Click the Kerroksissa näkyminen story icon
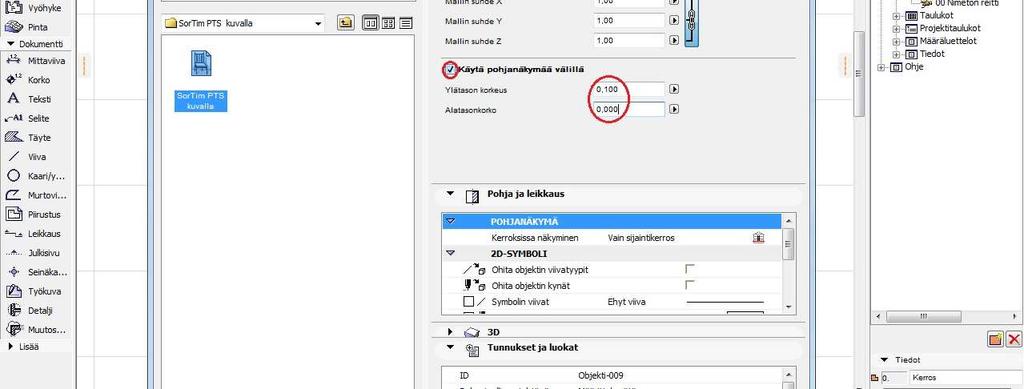Viewport: 1024px width, 389px height. (758, 238)
